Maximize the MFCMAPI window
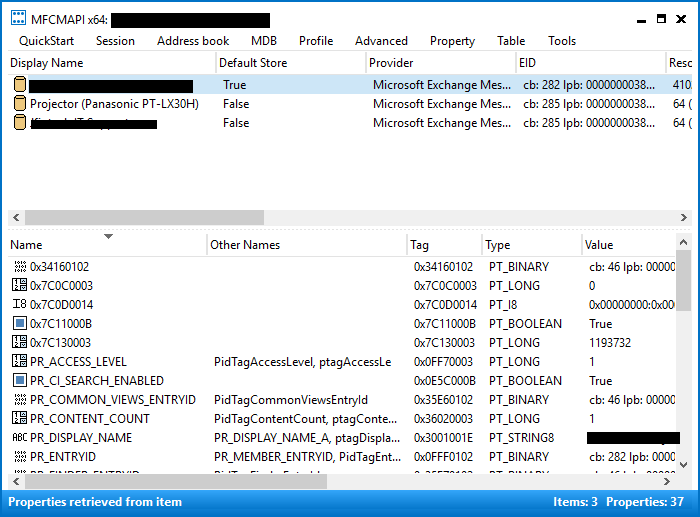 661,19
